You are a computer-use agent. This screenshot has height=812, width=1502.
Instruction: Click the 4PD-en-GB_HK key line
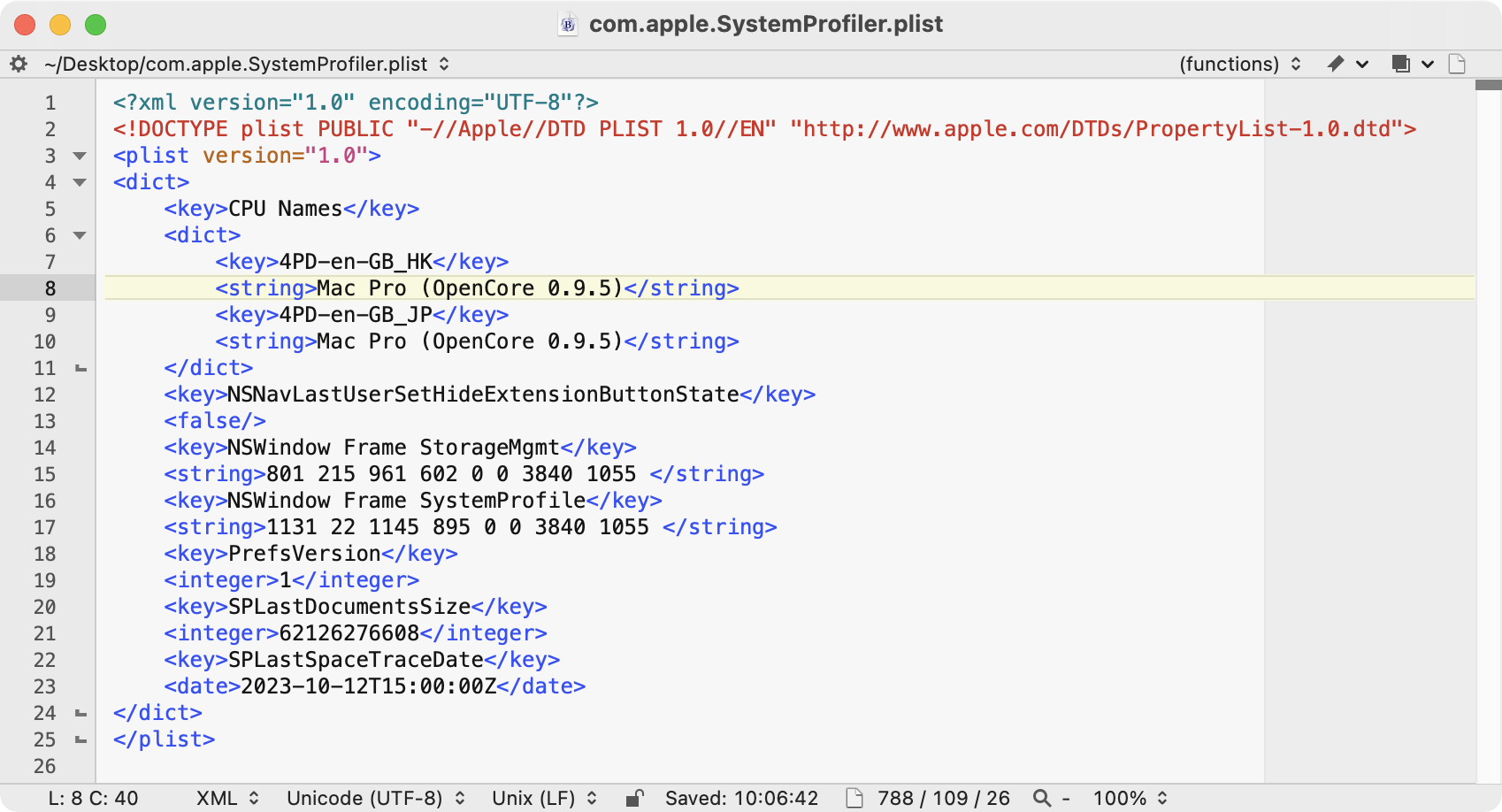[x=362, y=262]
